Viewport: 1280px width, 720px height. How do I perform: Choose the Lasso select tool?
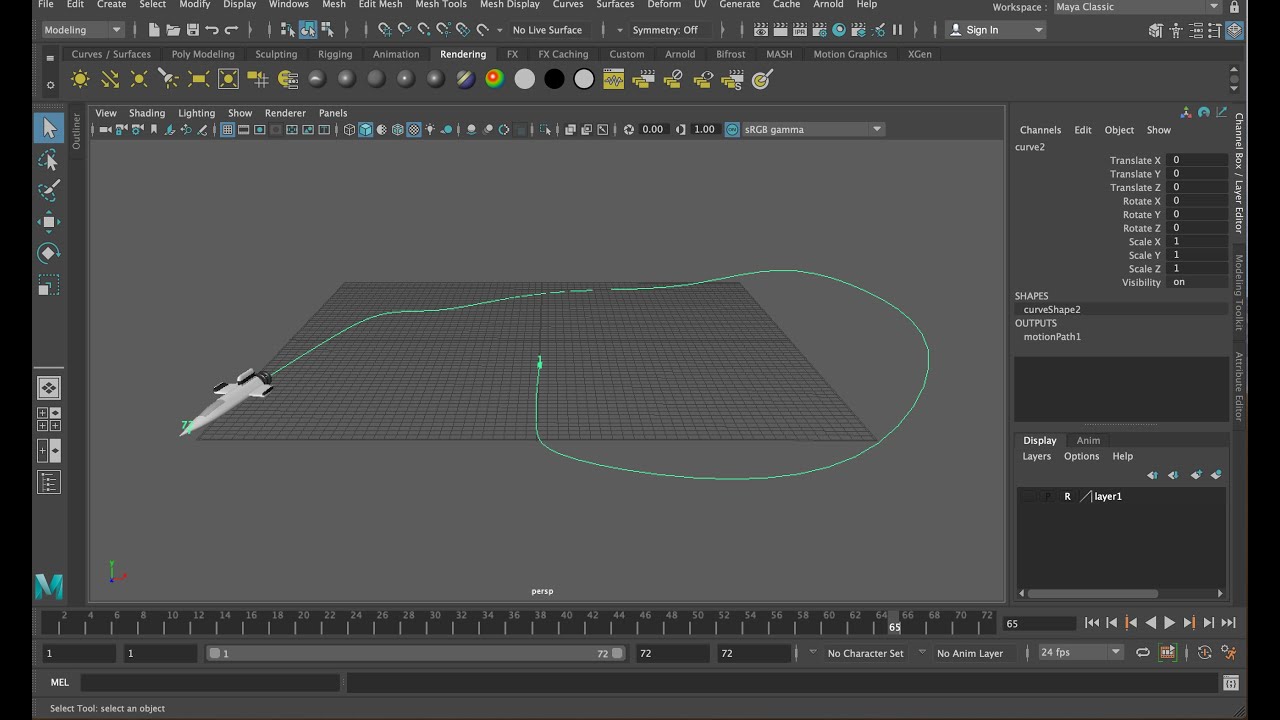(48, 160)
